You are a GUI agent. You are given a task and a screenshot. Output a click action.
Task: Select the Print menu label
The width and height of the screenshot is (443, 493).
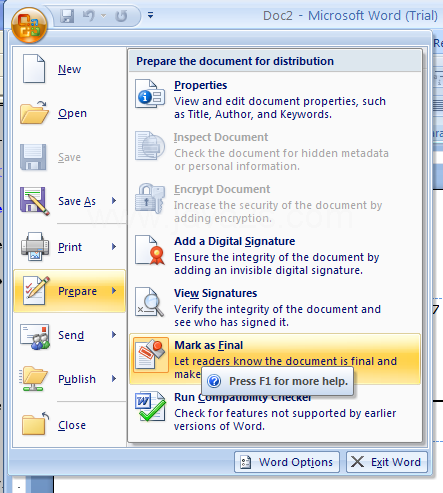(x=70, y=247)
